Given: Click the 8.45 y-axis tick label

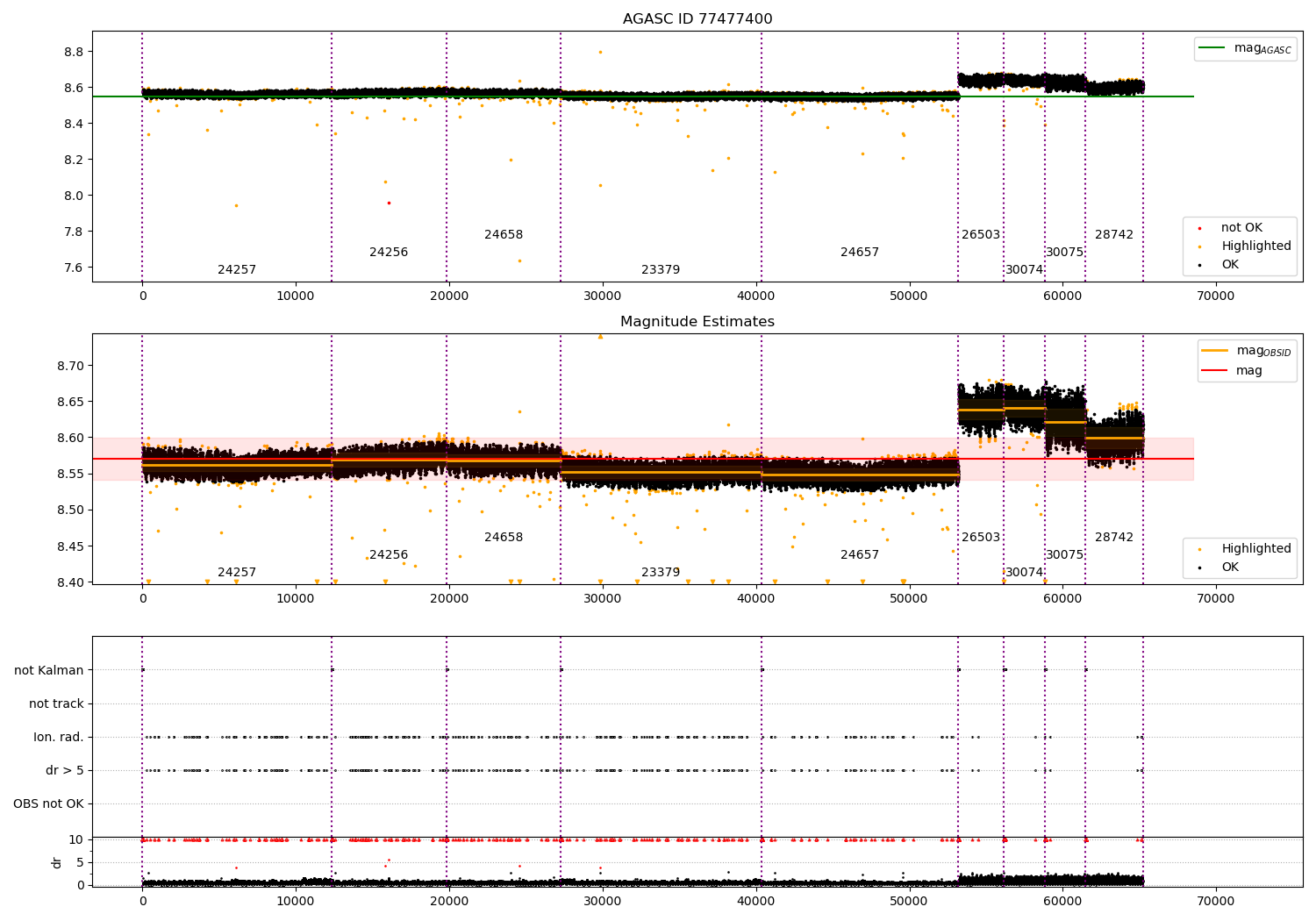Looking at the screenshot, I should (x=70, y=547).
